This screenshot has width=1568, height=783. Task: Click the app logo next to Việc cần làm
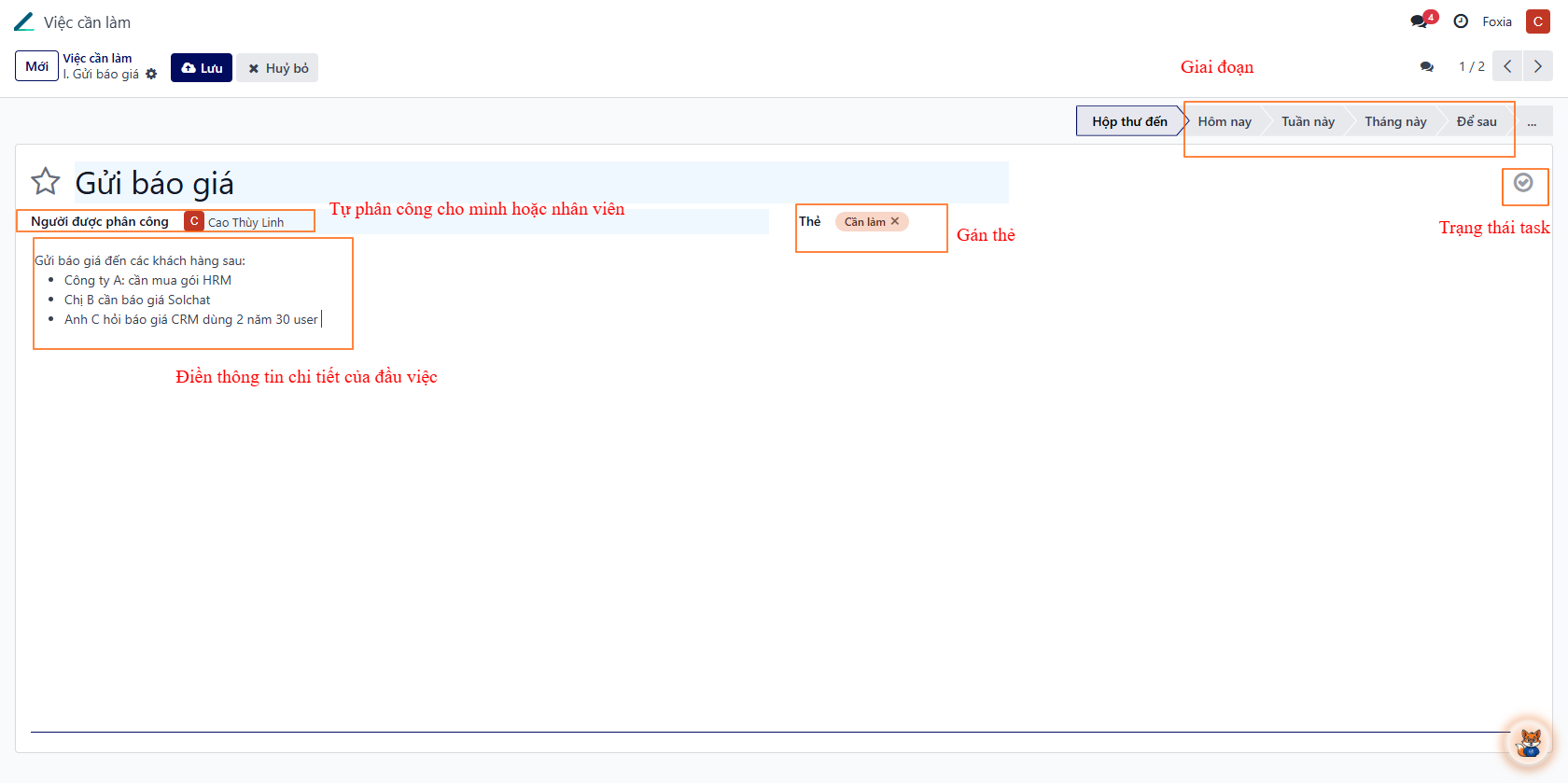24,21
